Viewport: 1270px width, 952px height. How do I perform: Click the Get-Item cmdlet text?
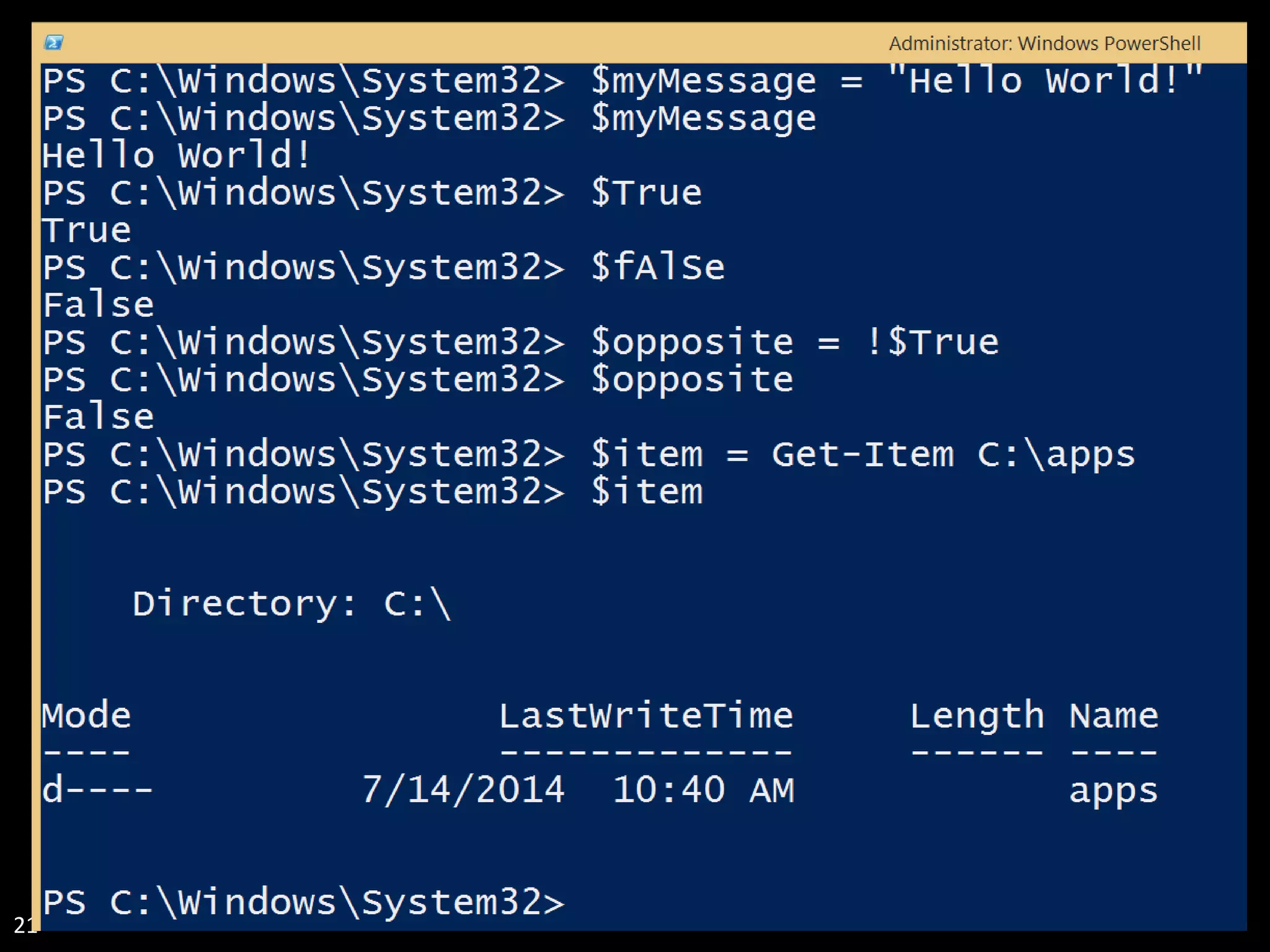[x=862, y=454]
